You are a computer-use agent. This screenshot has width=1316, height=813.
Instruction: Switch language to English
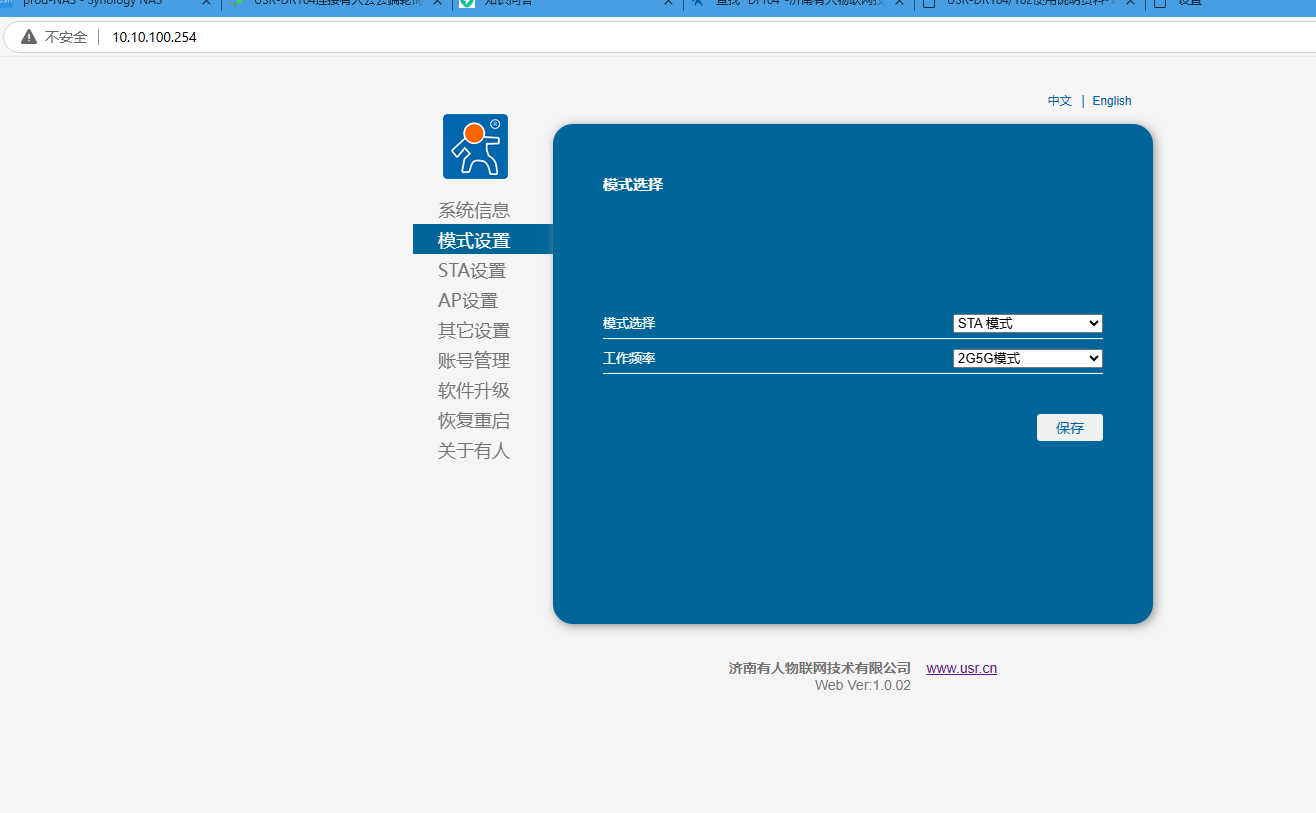[1111, 101]
